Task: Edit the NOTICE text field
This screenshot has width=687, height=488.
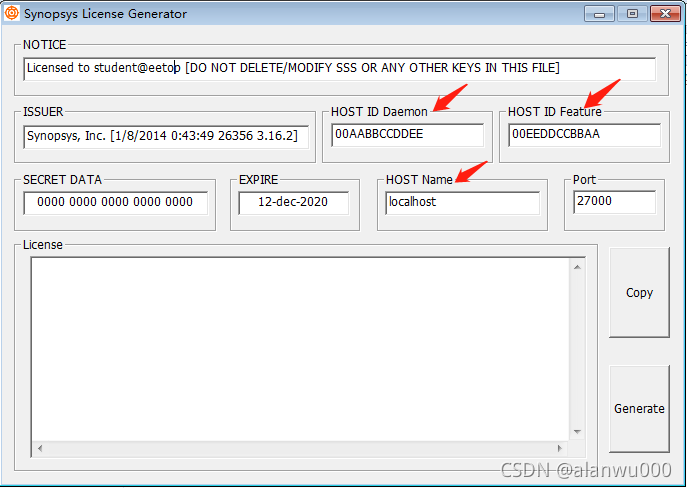Action: (340, 69)
